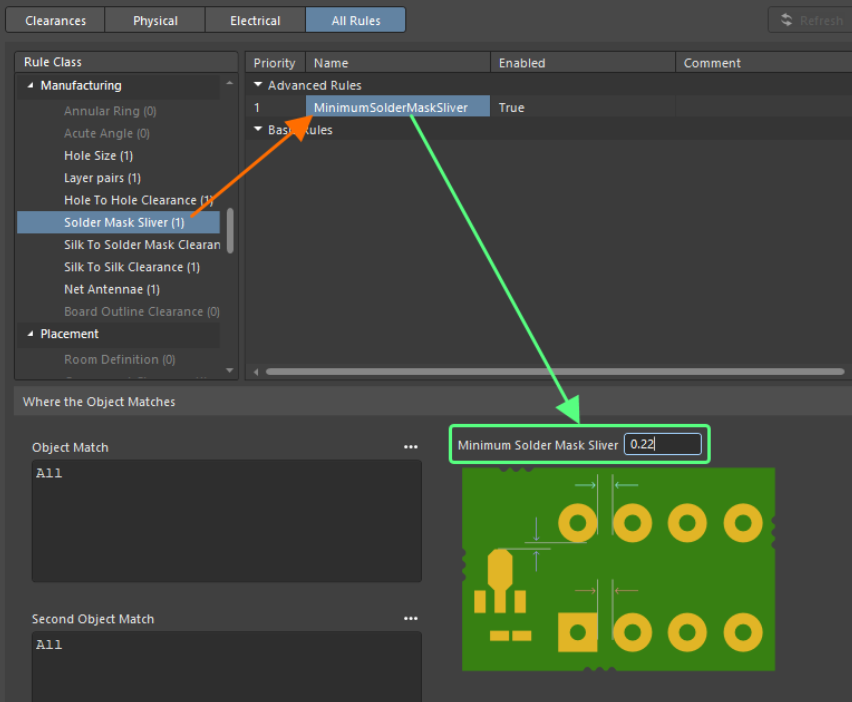Collapse the Placement rule category
This screenshot has width=852, height=702.
click(x=30, y=334)
